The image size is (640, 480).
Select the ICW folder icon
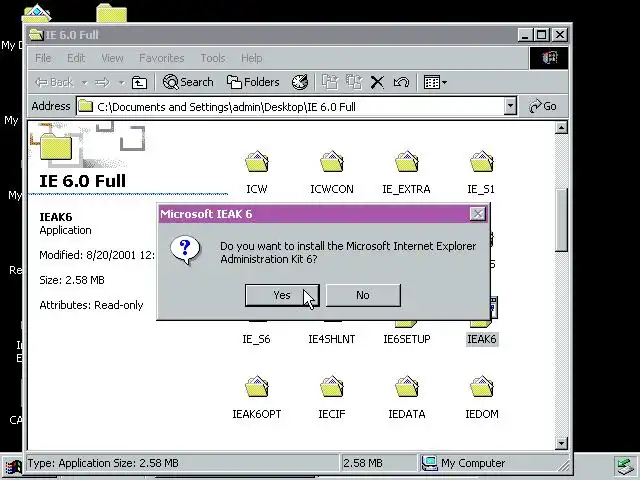click(257, 162)
